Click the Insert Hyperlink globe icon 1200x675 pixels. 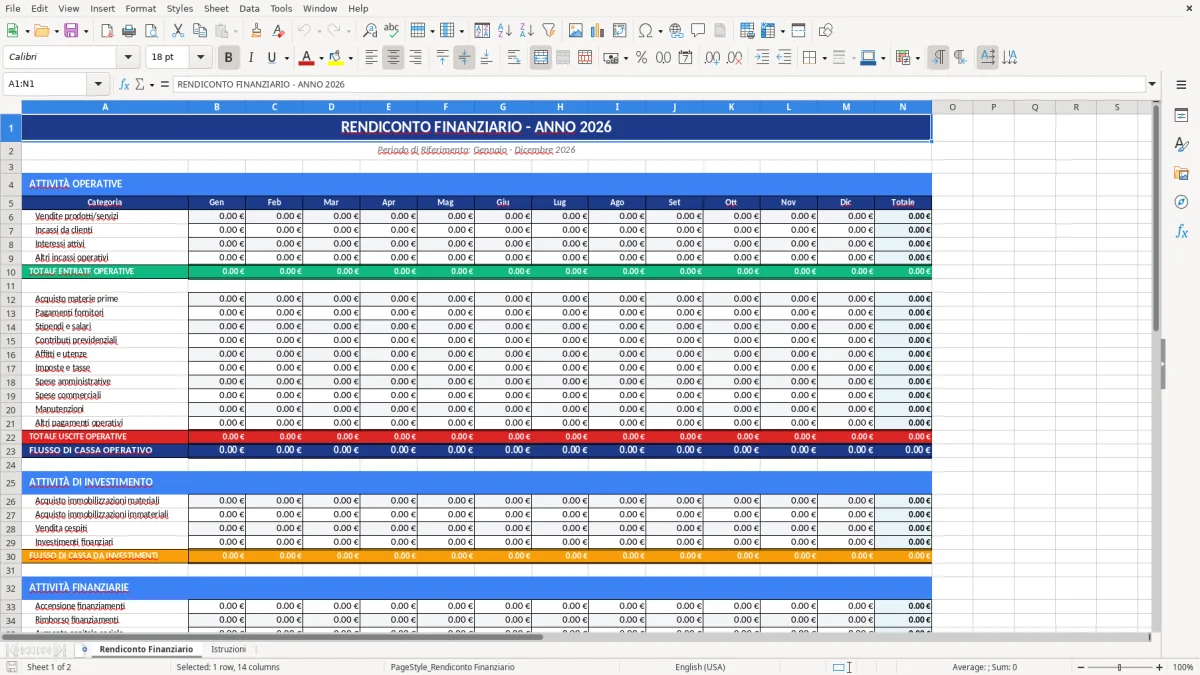676,31
